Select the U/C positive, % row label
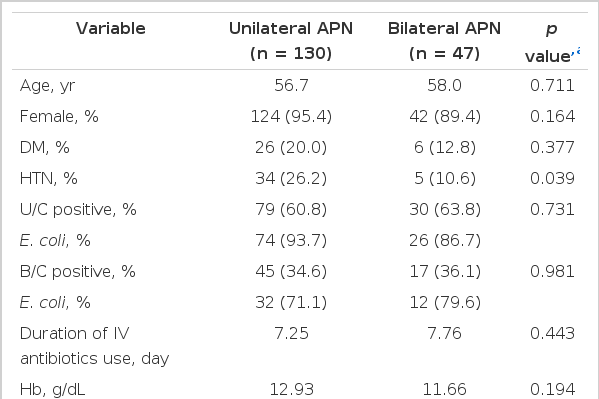Viewport: 599px width, 399px height. coord(78,209)
